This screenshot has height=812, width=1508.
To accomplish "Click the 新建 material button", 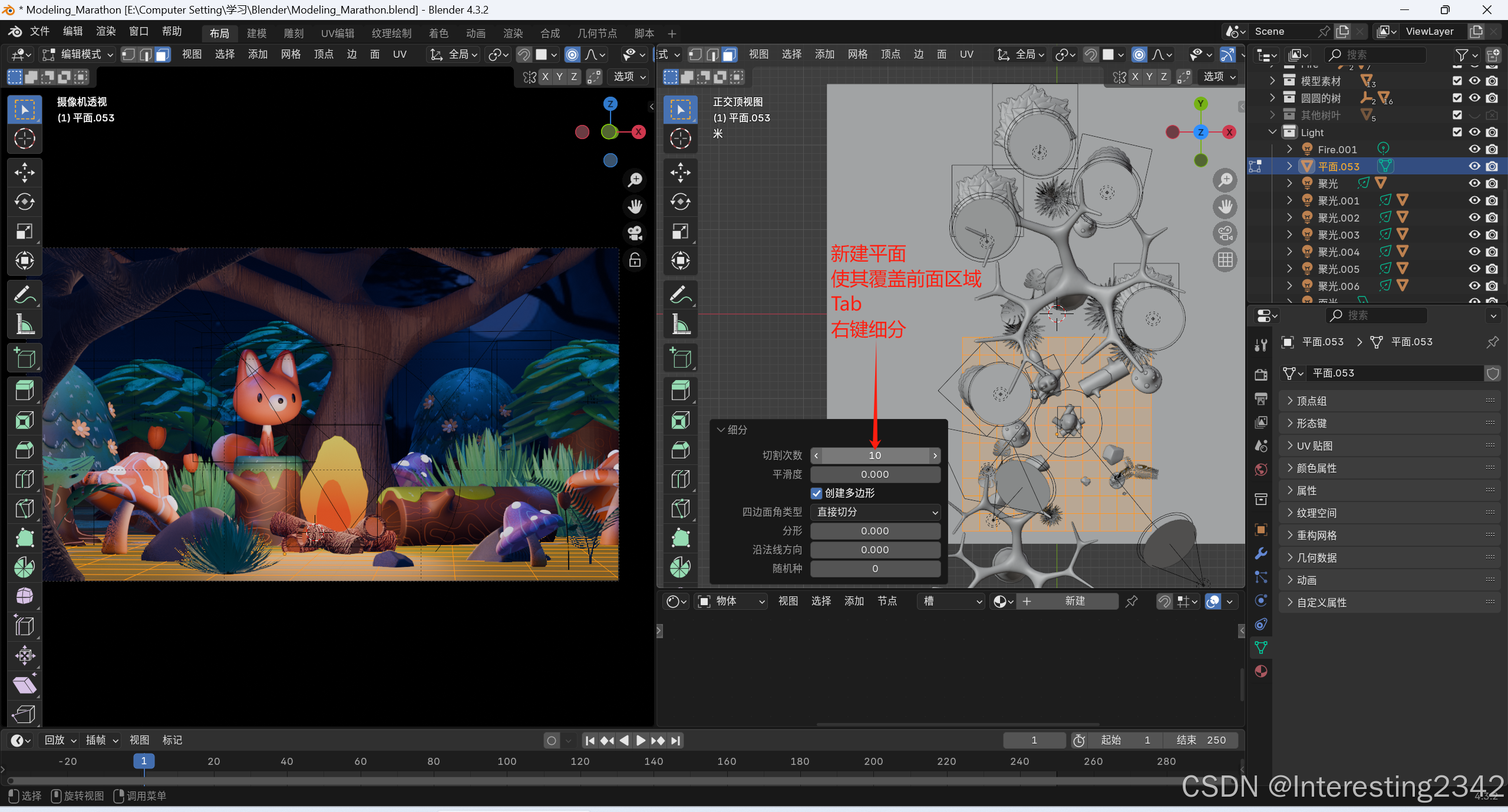I will coord(1074,601).
